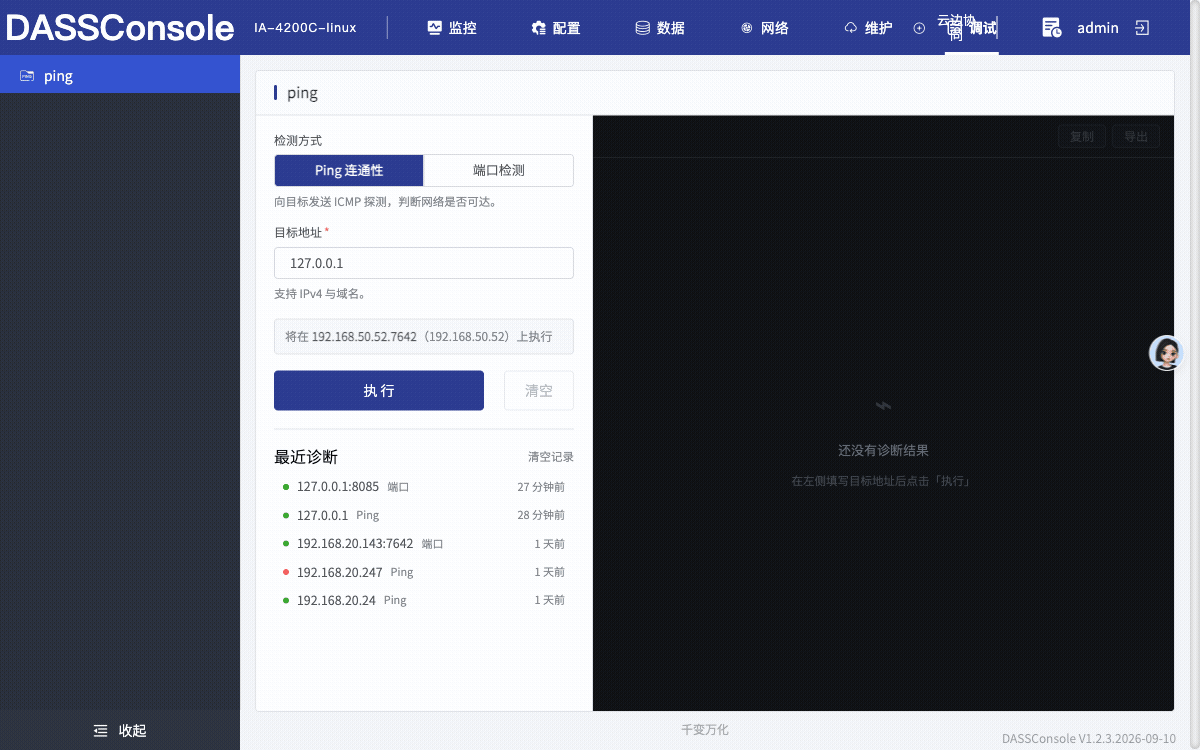Click the empty-result lightning icon
The image size is (1200, 750).
tap(883, 406)
